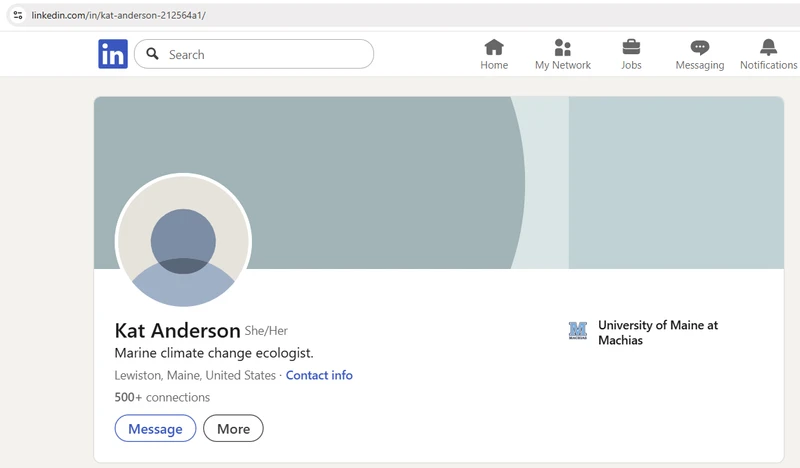800x468 pixels.
Task: Open Kat Anderson's profile picture
Action: click(183, 240)
